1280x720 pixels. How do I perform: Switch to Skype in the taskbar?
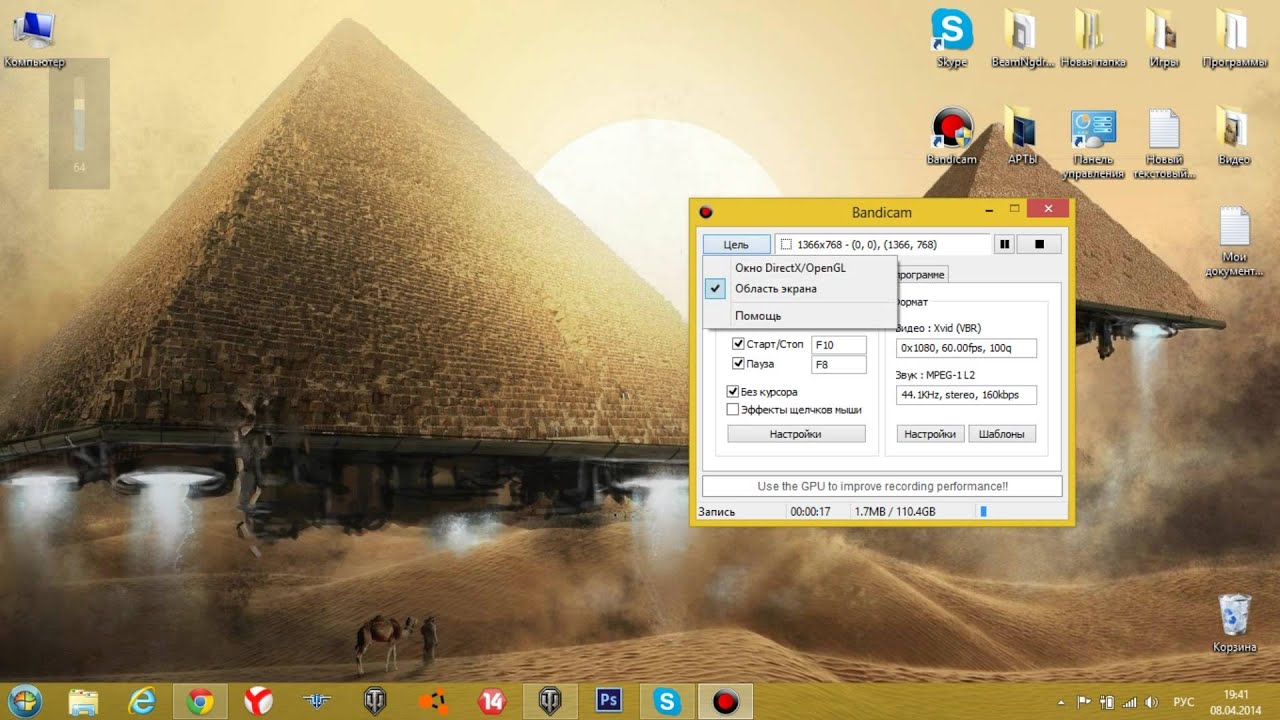pos(666,701)
